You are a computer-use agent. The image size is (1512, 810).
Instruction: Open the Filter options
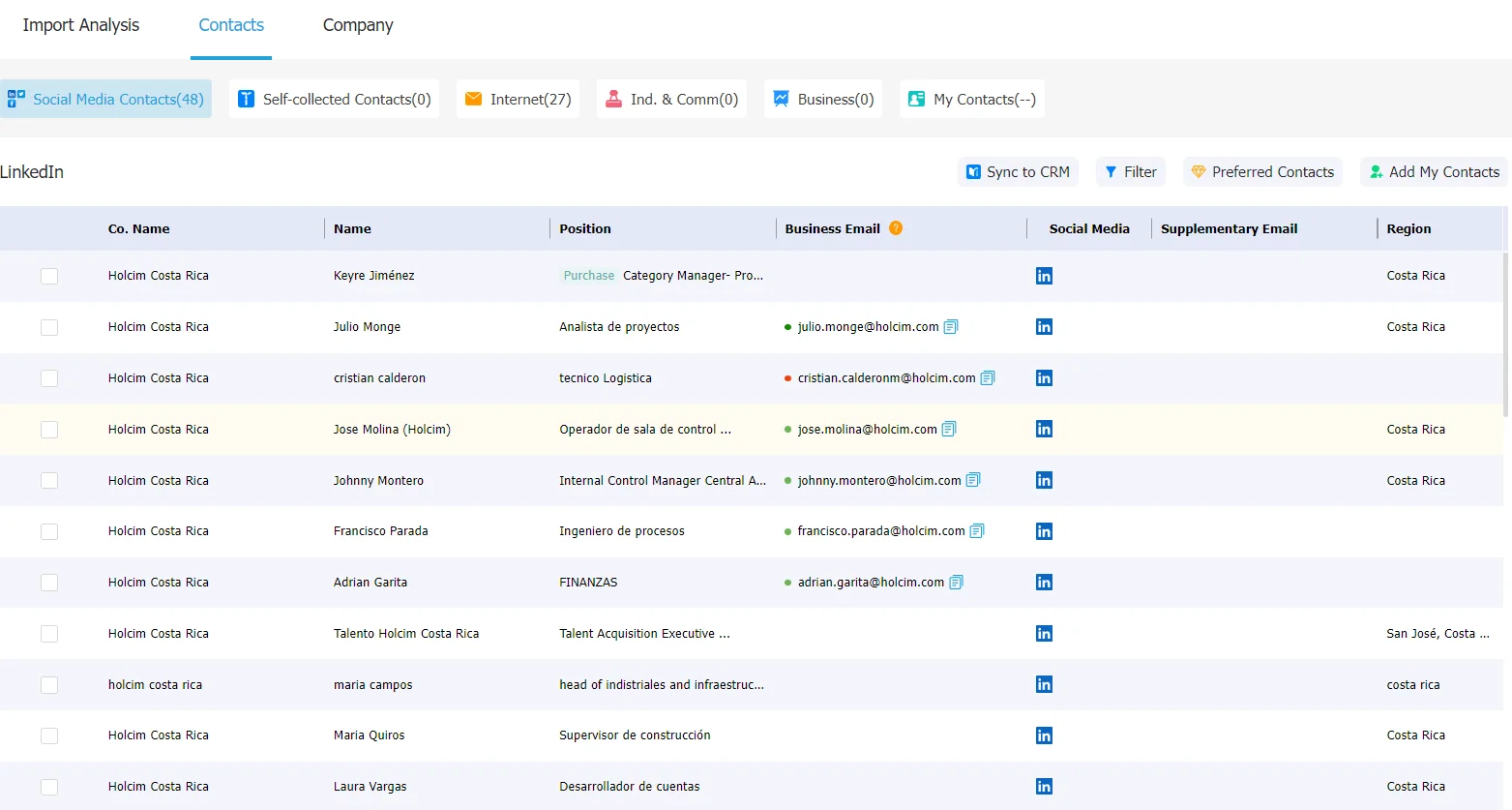point(1131,171)
